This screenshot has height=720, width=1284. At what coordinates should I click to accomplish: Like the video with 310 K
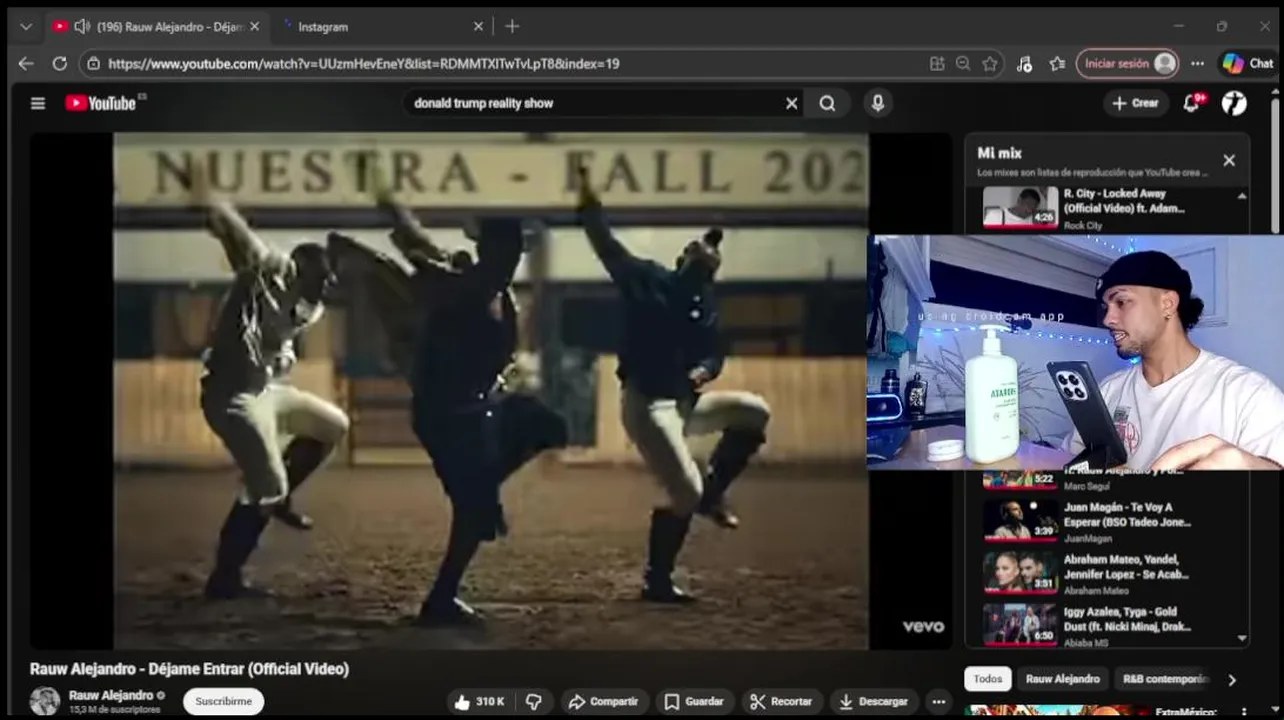pyautogui.click(x=478, y=702)
